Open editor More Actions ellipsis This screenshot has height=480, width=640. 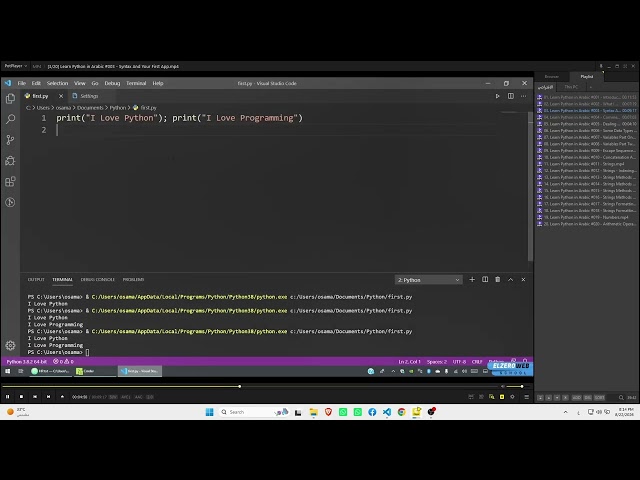click(x=524, y=96)
